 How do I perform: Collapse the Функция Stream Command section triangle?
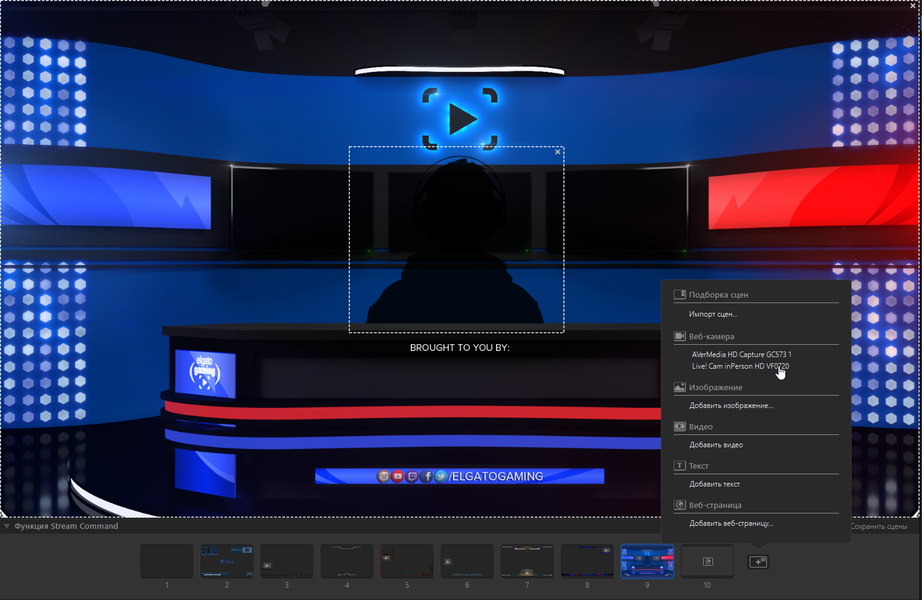[6, 526]
